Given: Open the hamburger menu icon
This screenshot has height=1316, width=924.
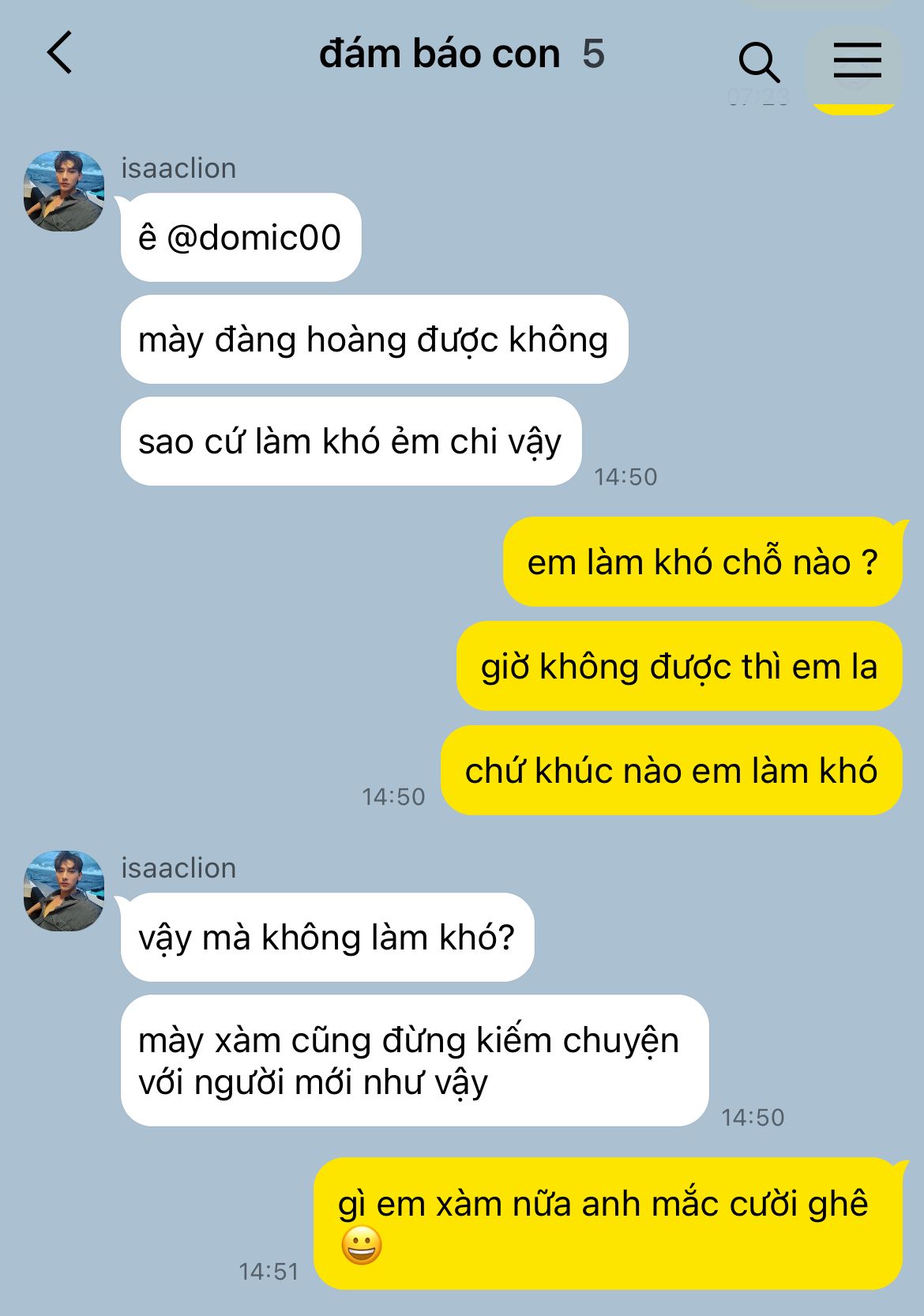Looking at the screenshot, I should (x=857, y=60).
